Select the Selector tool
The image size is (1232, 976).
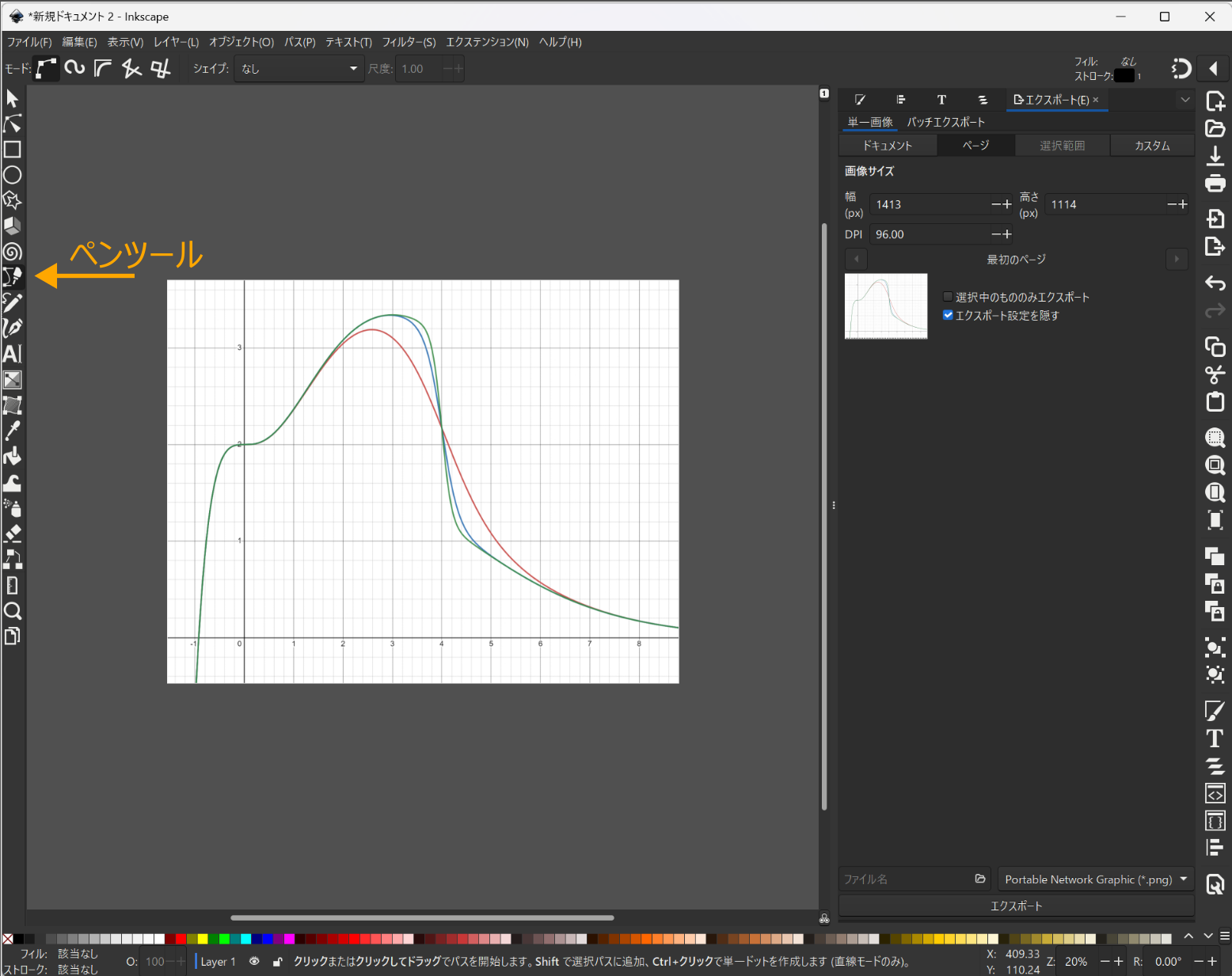[x=13, y=98]
